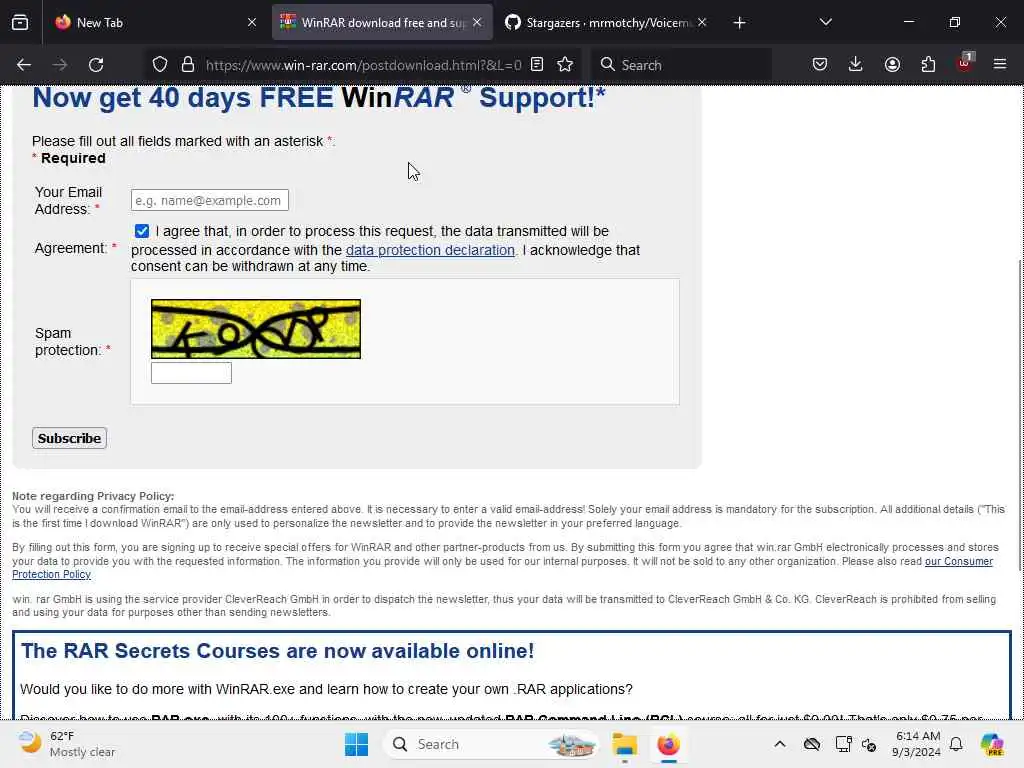
Task: Uncheck the agreement checkbox
Action: 142,231
